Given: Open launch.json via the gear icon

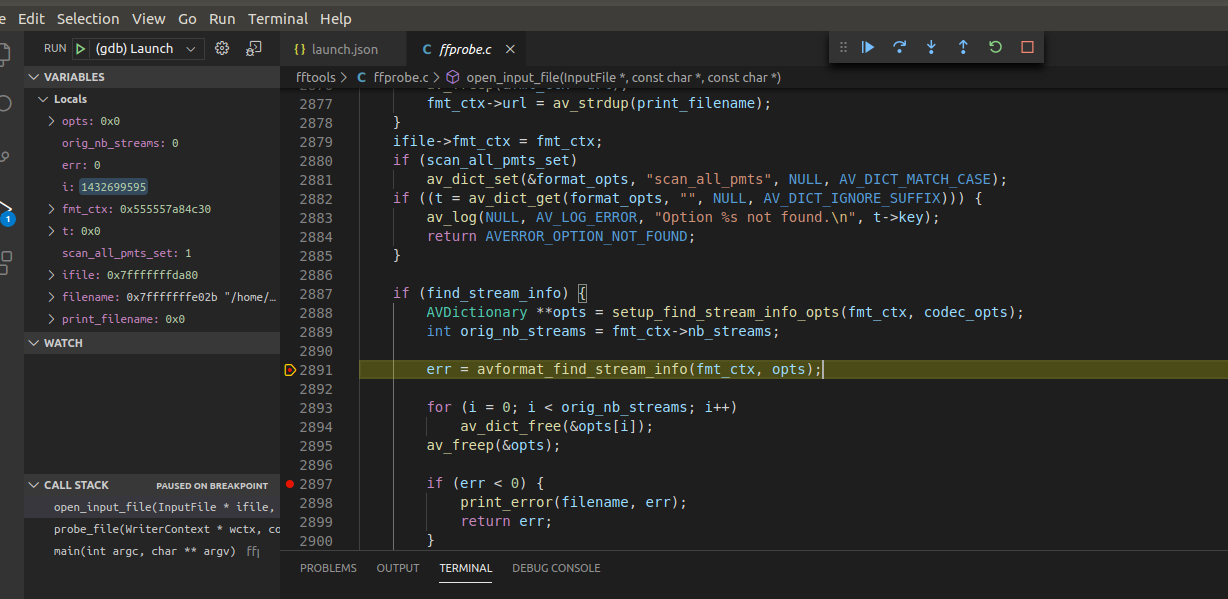Looking at the screenshot, I should (222, 48).
